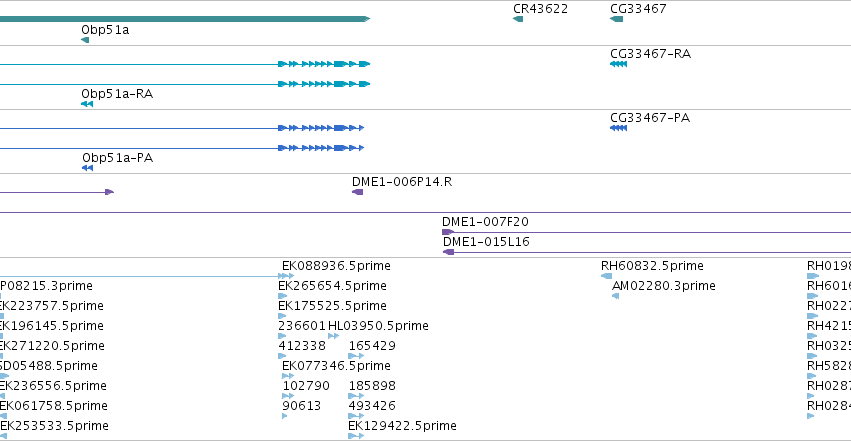Select the EK175525.5prime EST label
The image size is (851, 441).
332,306
